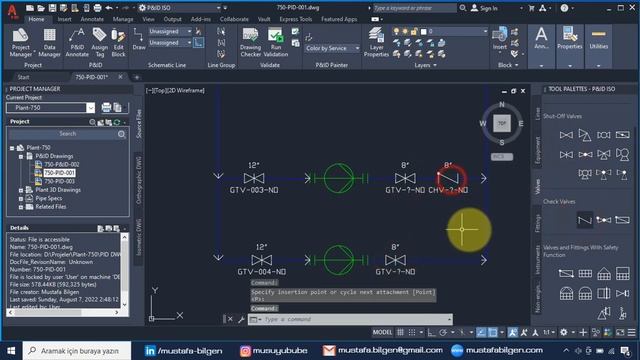Click the layer color swatch in layer dropdown

tap(423, 31)
